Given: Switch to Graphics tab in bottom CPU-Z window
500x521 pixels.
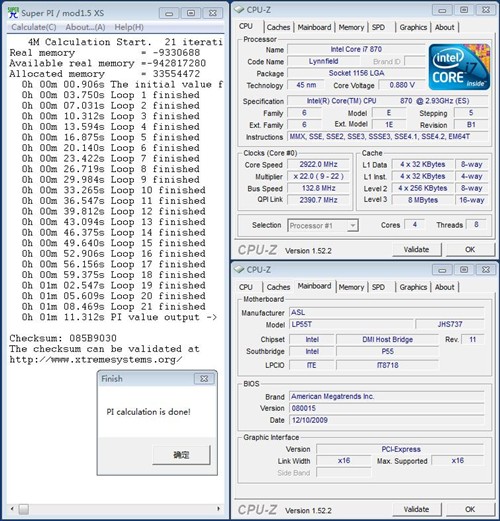Looking at the screenshot, I should (x=413, y=287).
